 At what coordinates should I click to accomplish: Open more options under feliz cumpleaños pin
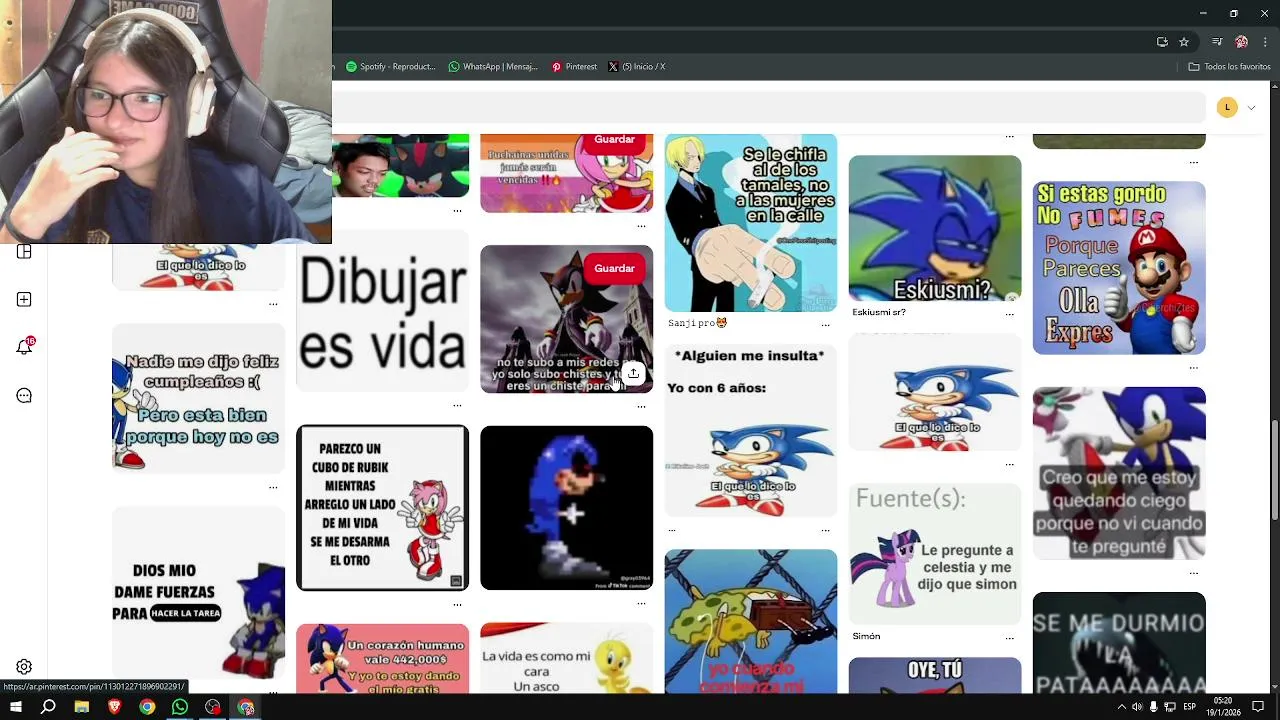(x=273, y=487)
